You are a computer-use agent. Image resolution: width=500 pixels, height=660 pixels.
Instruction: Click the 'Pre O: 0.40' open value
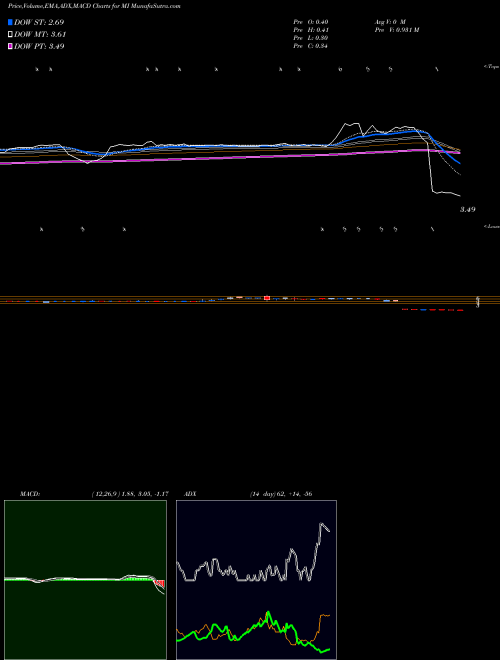311,22
